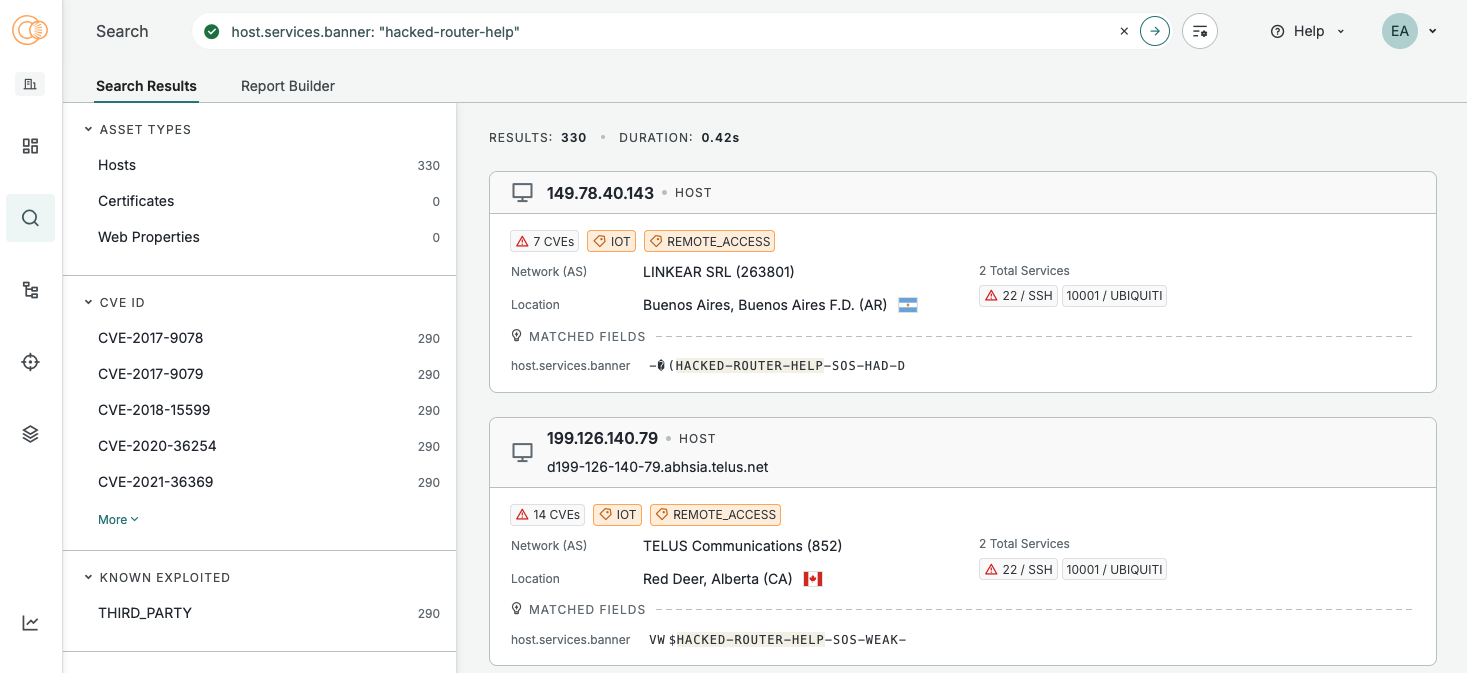Open the dashboard grid icon in sidebar
The image size is (1467, 673).
(30, 146)
